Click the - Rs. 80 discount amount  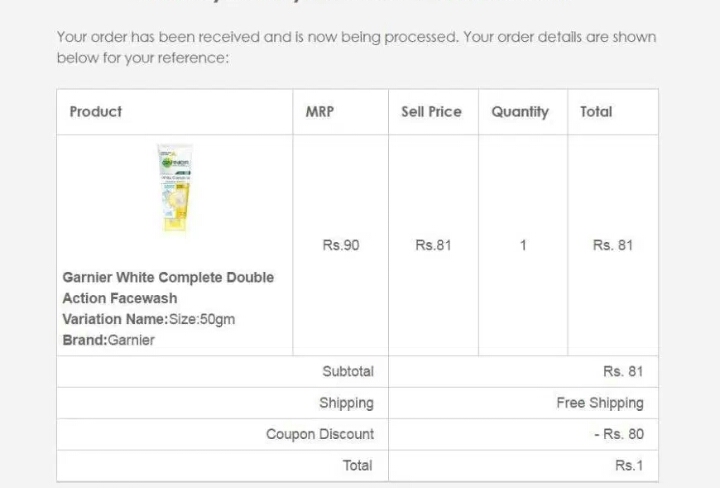tap(618, 434)
